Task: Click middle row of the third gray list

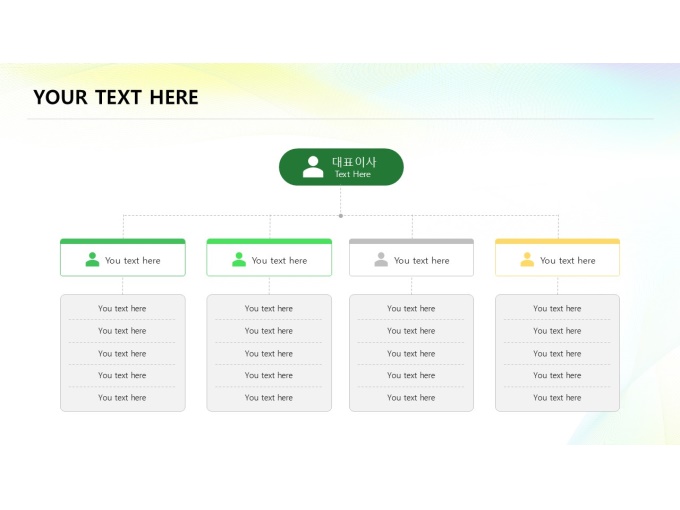Action: 411,354
